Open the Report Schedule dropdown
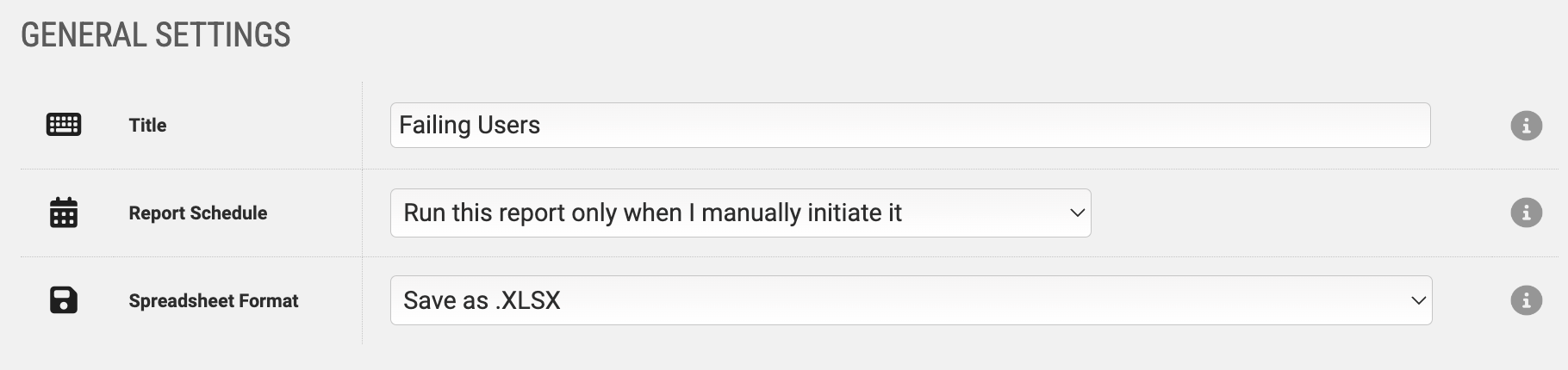 tap(740, 213)
